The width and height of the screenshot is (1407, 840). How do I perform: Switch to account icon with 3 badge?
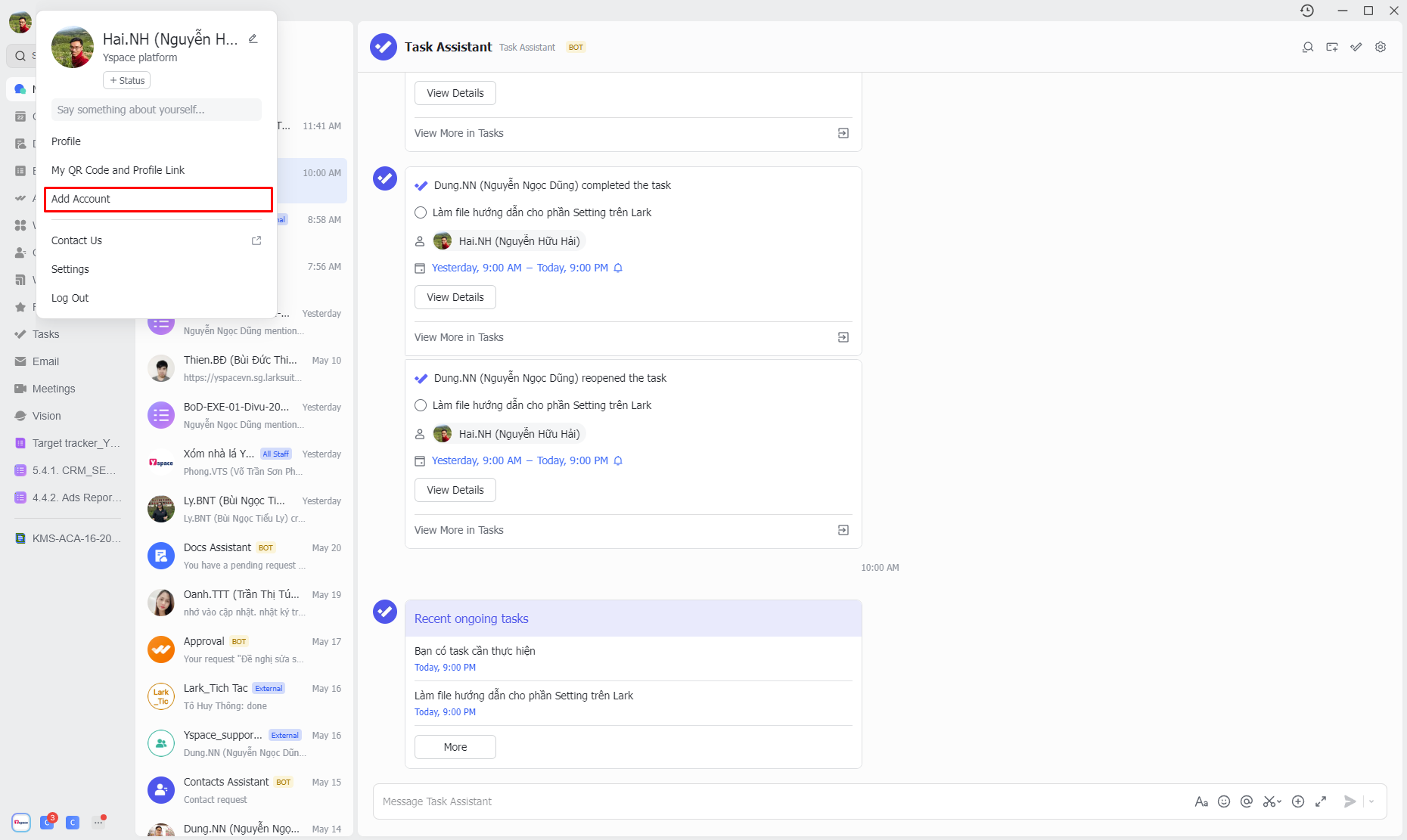[48, 822]
